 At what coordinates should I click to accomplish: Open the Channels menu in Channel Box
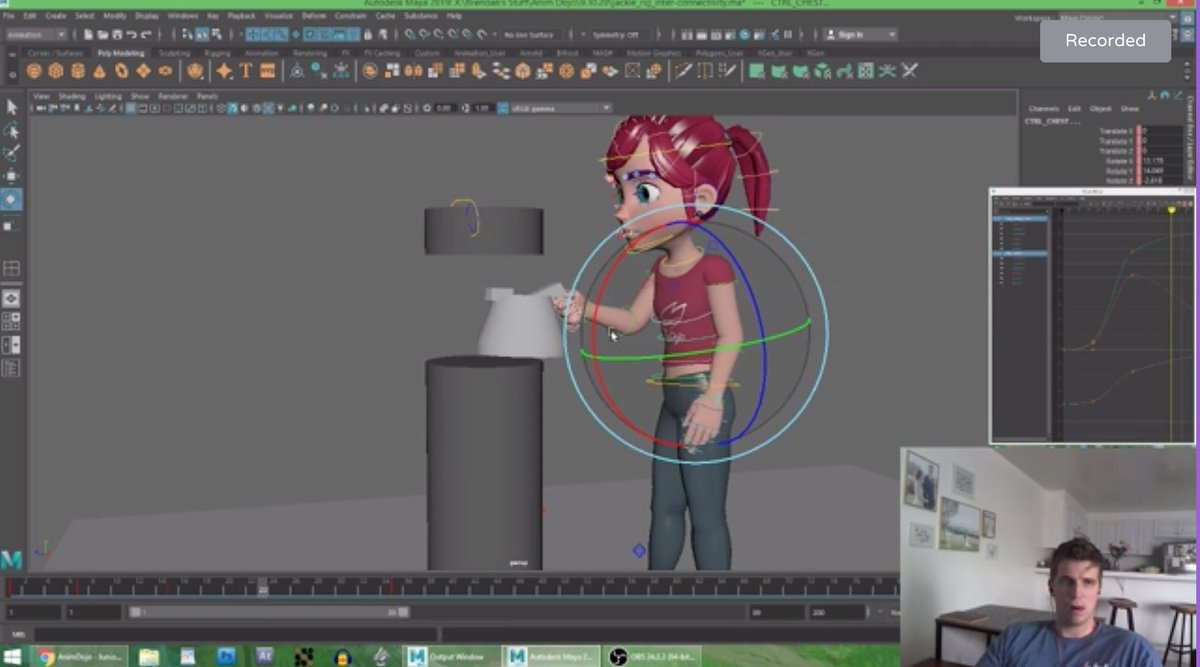pyautogui.click(x=1043, y=108)
